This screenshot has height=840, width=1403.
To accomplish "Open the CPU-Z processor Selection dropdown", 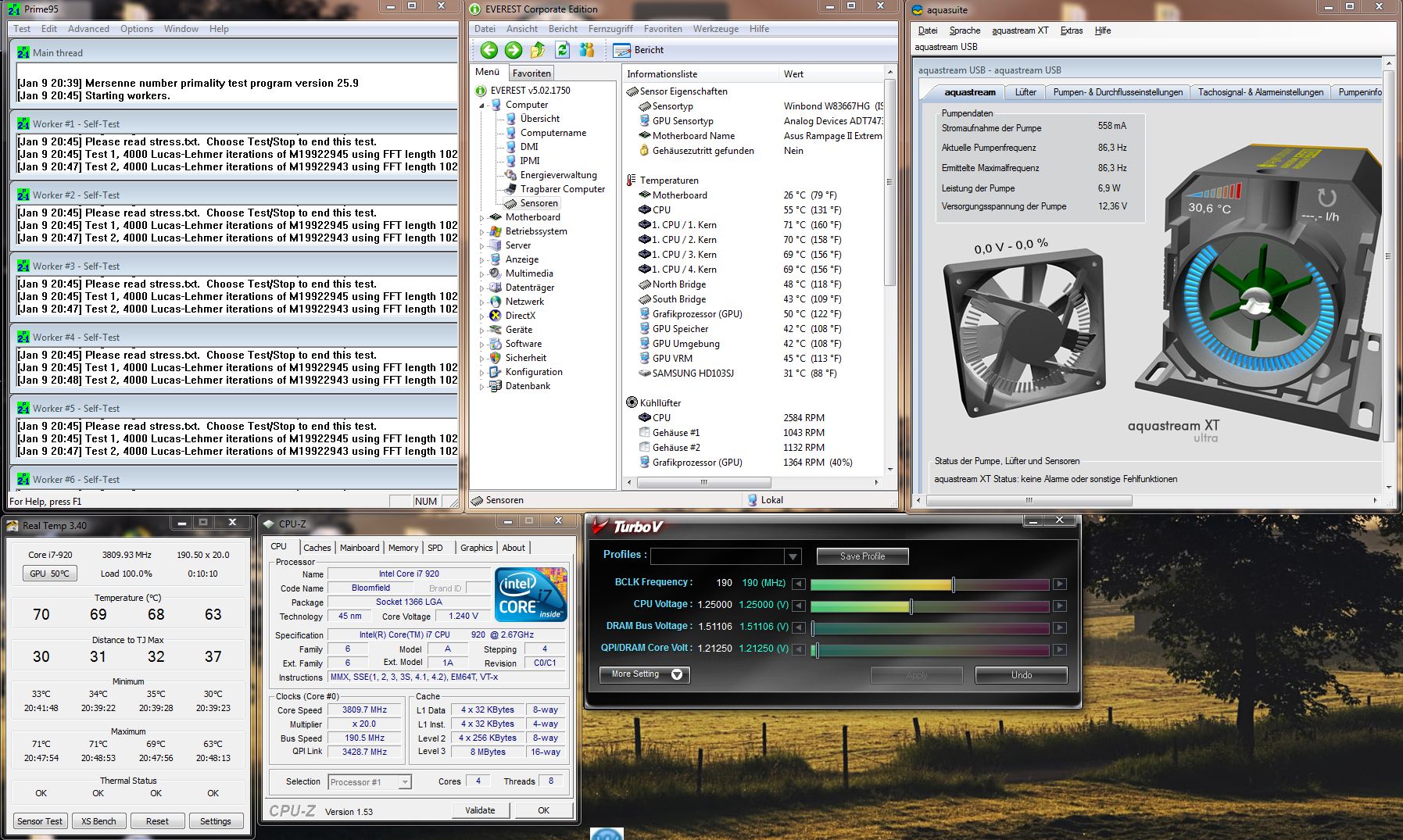I will (404, 782).
